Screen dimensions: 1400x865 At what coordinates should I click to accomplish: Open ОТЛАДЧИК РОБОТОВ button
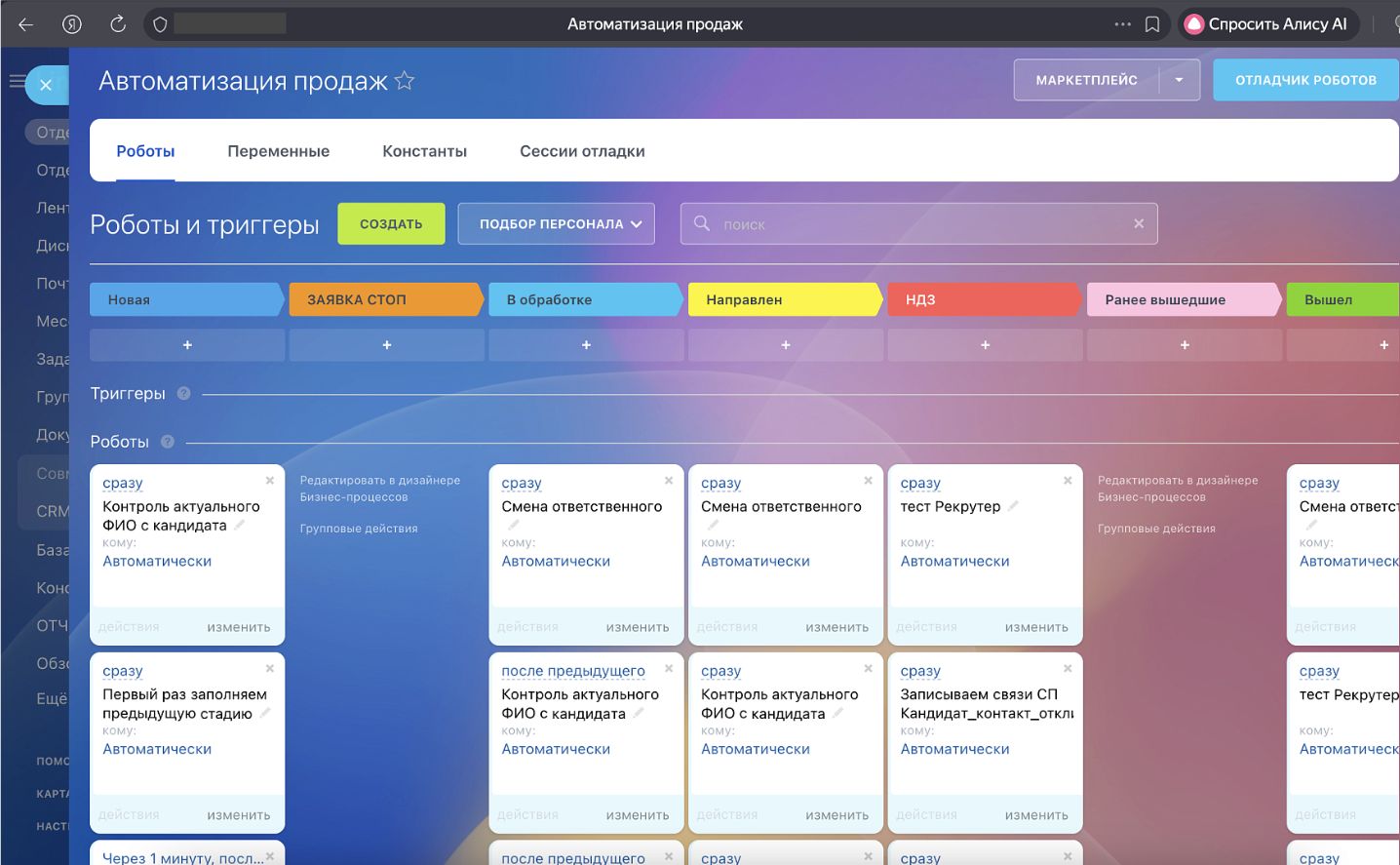click(x=1305, y=80)
